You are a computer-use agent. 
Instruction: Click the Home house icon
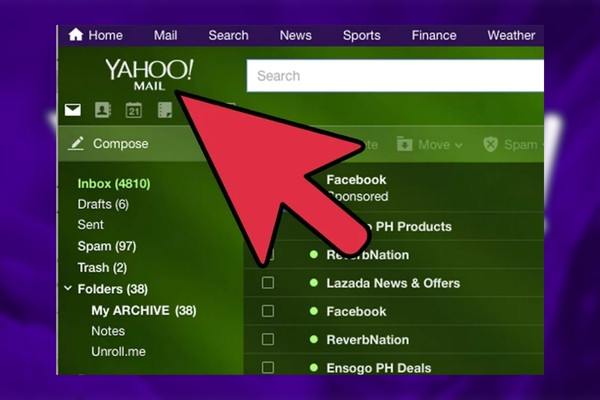tap(76, 35)
